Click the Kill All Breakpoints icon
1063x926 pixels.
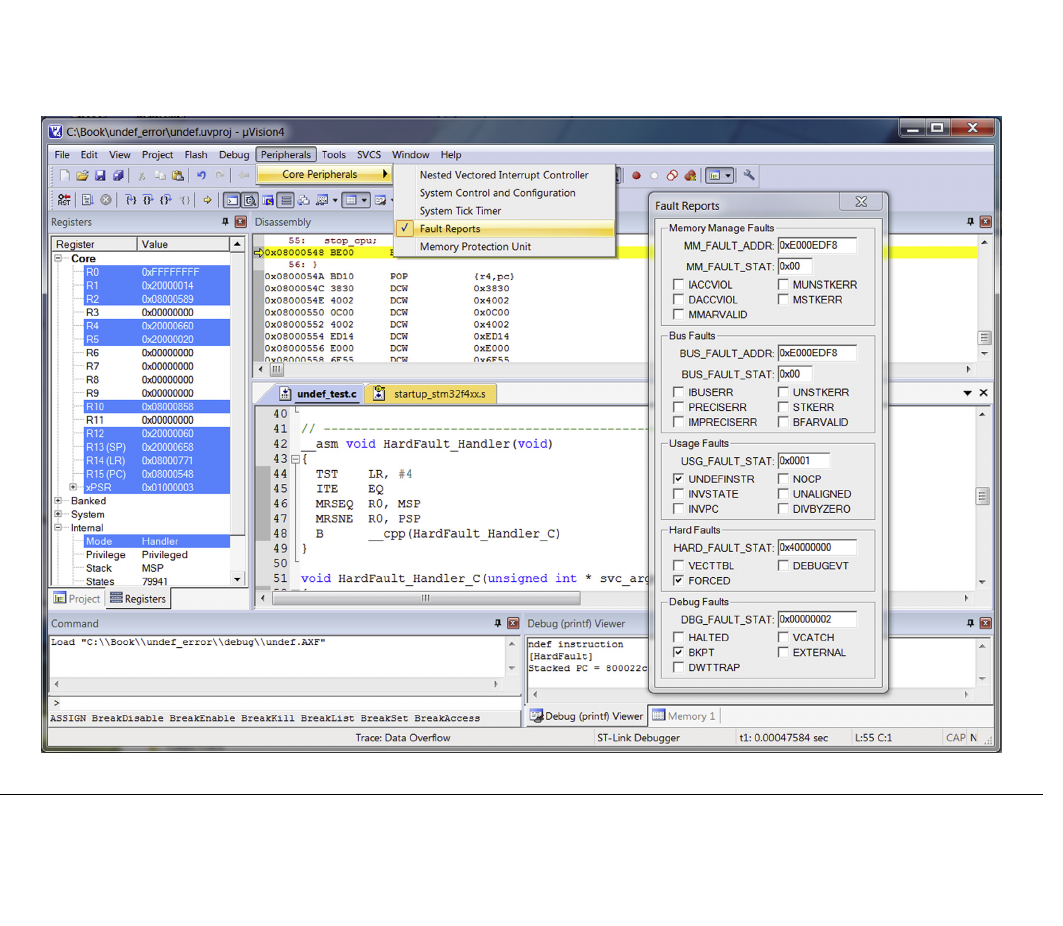coord(690,176)
